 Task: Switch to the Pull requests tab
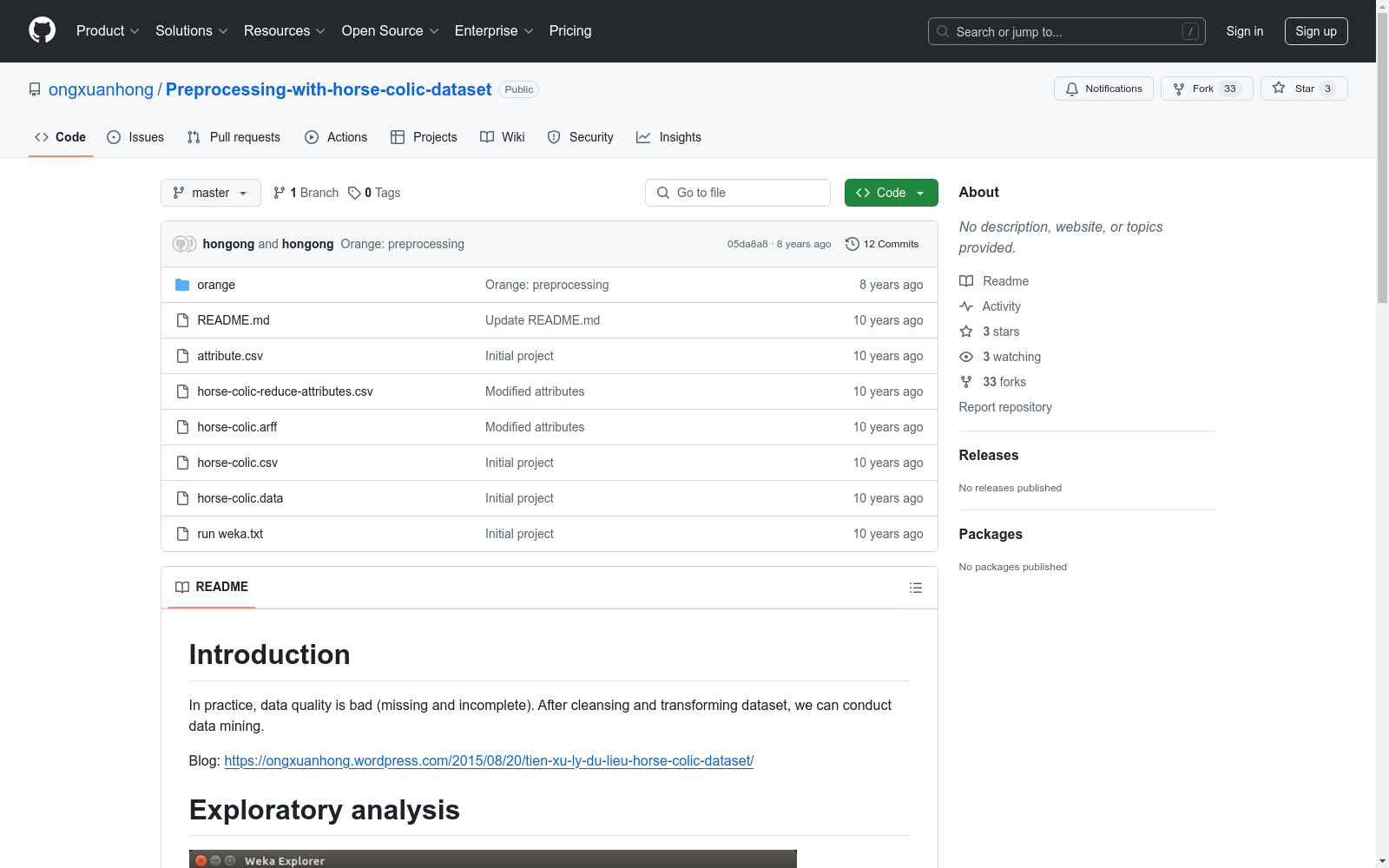click(x=234, y=137)
